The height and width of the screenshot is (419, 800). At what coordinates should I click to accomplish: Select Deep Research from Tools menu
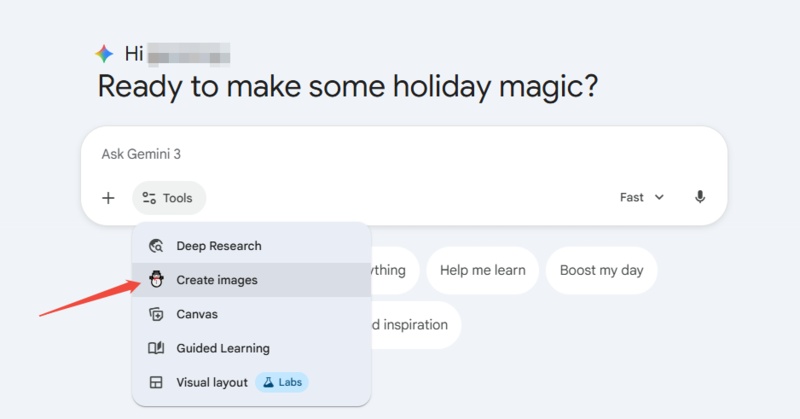click(219, 246)
